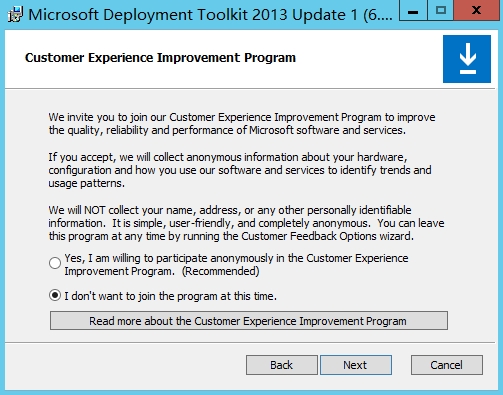Cancel the installation wizard

pyautogui.click(x=447, y=365)
